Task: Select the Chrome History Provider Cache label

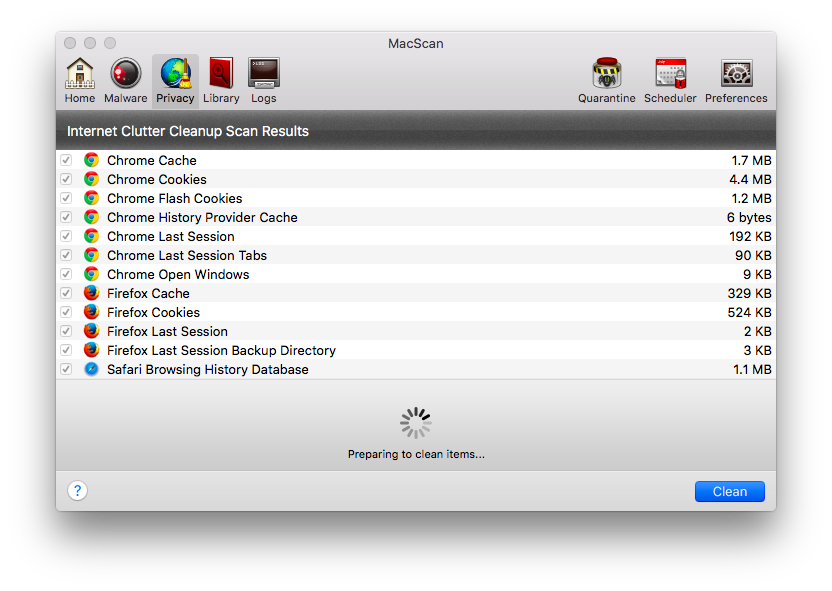Action: (x=202, y=218)
